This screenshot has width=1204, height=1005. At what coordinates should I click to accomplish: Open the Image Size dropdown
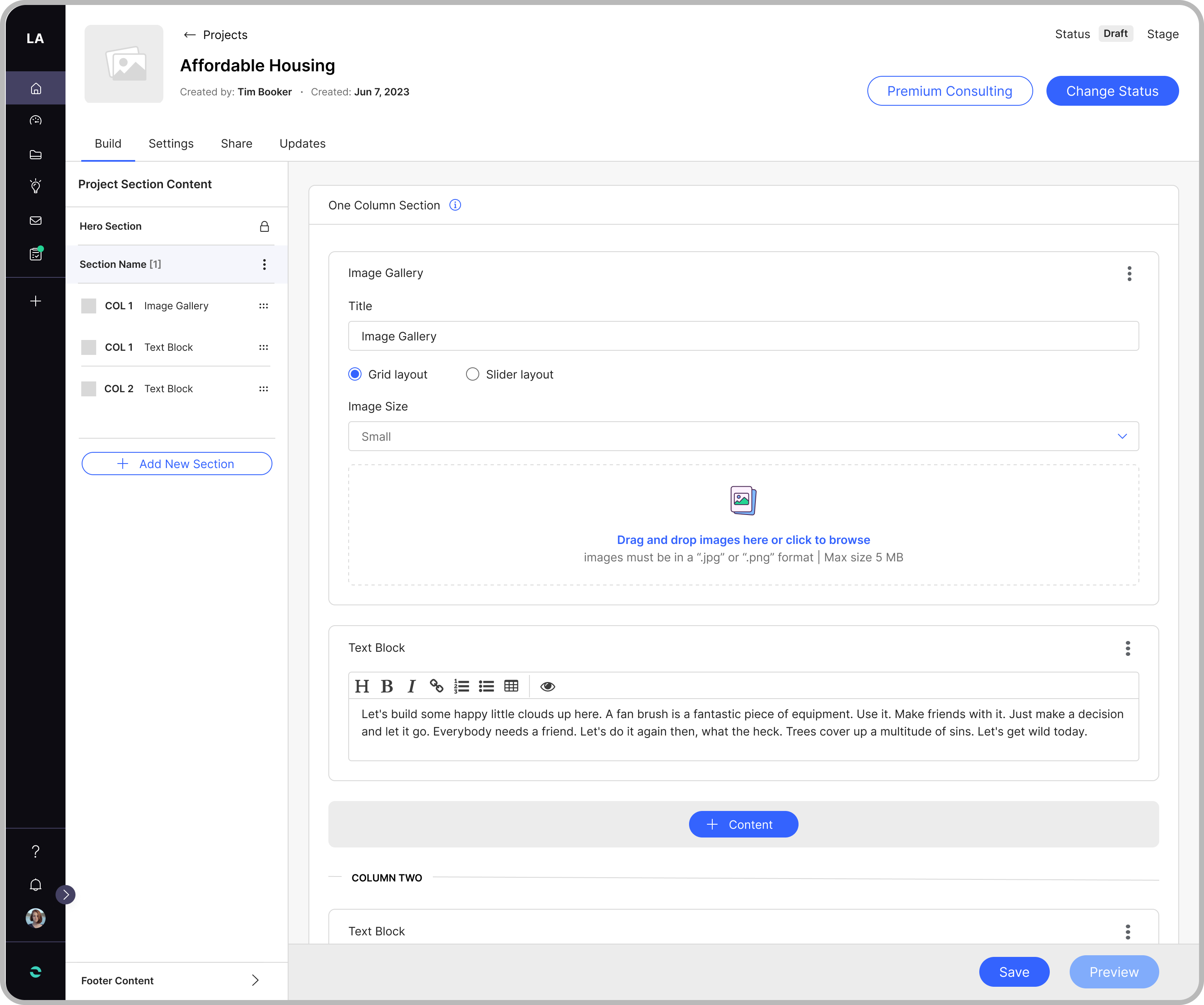point(743,436)
